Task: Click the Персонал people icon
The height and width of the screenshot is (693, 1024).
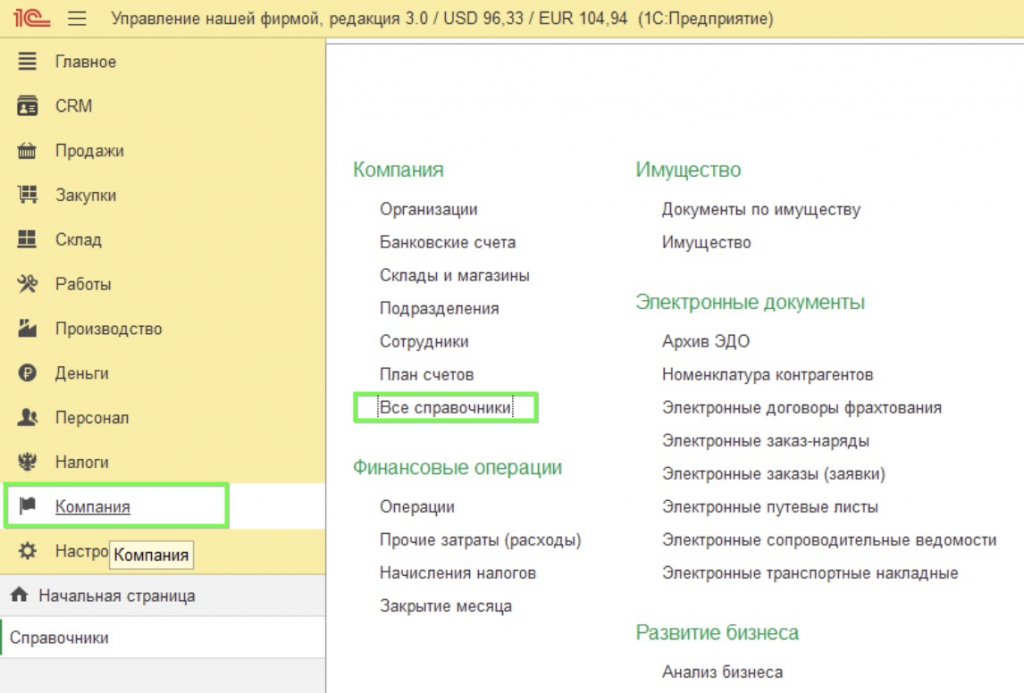Action: (27, 417)
